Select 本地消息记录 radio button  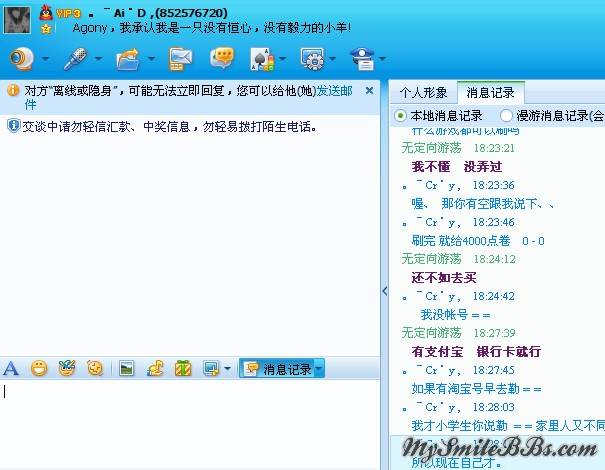click(x=401, y=116)
